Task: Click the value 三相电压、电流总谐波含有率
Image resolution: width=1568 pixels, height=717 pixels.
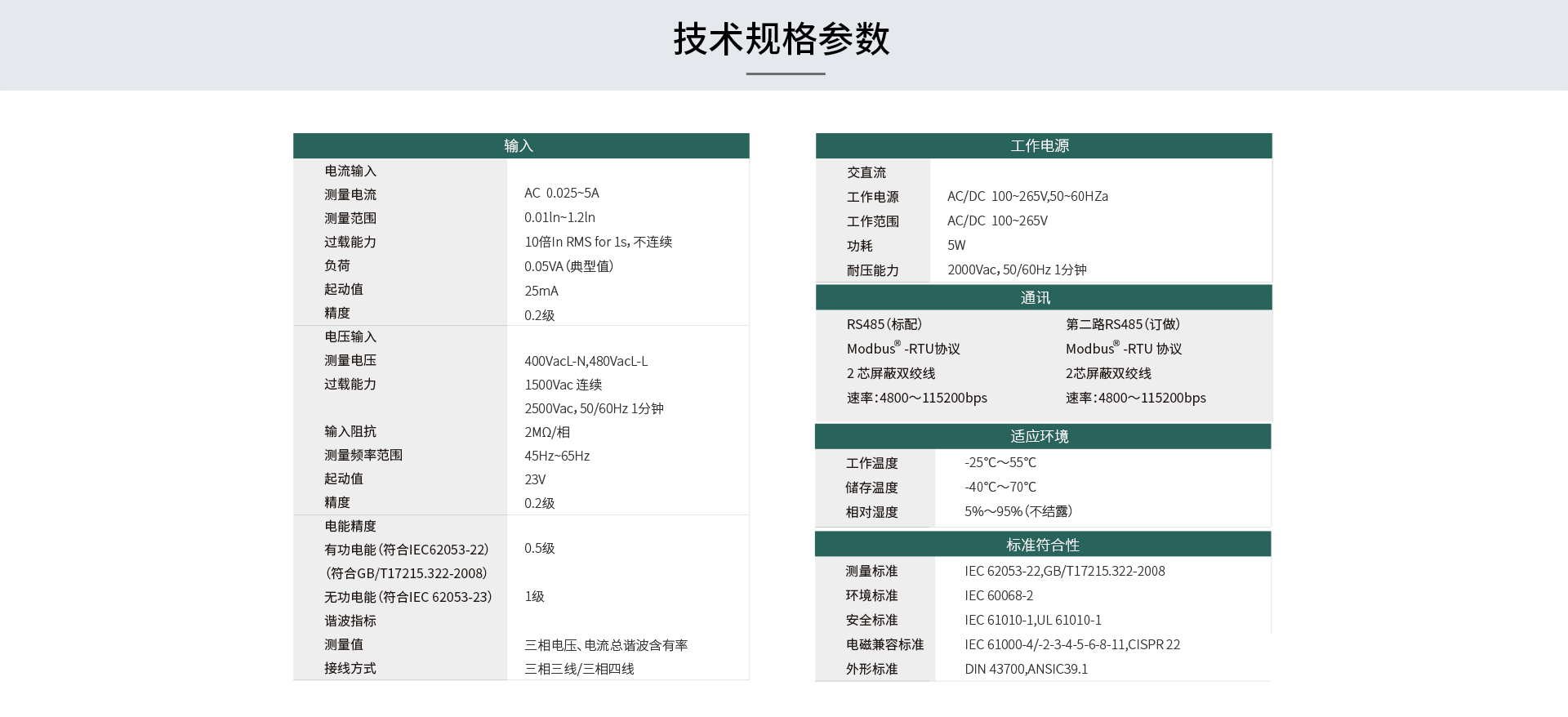Action: pos(606,645)
